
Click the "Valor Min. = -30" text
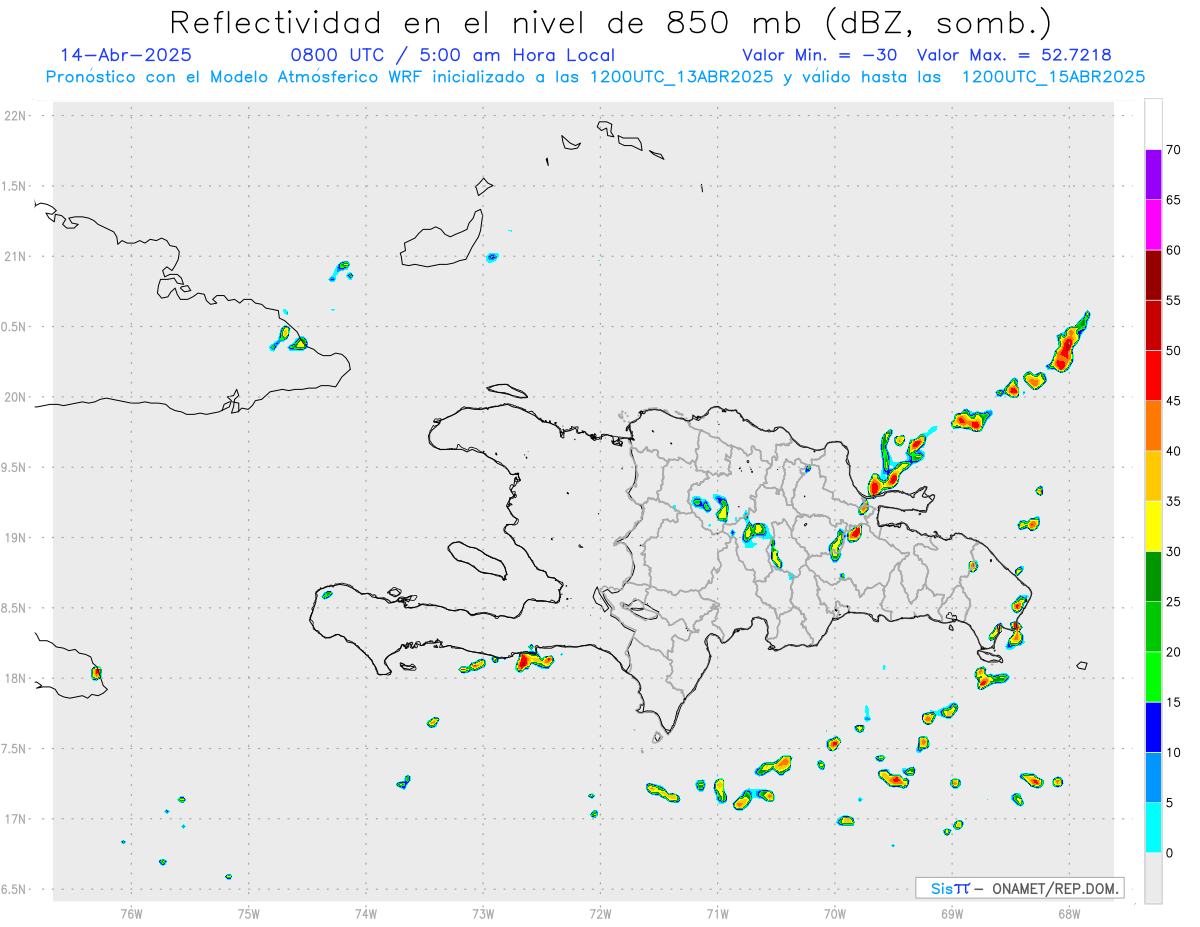pyautogui.click(x=820, y=55)
